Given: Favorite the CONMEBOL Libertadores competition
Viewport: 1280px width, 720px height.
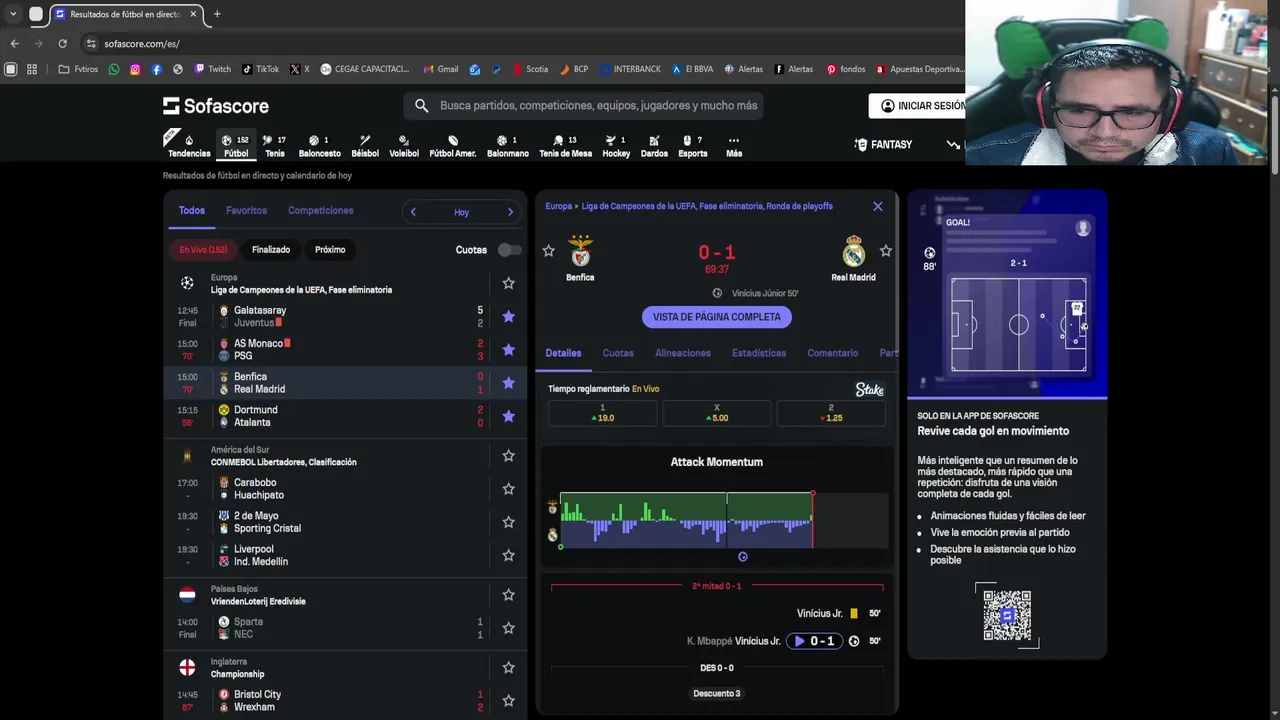Looking at the screenshot, I should click(x=508, y=456).
